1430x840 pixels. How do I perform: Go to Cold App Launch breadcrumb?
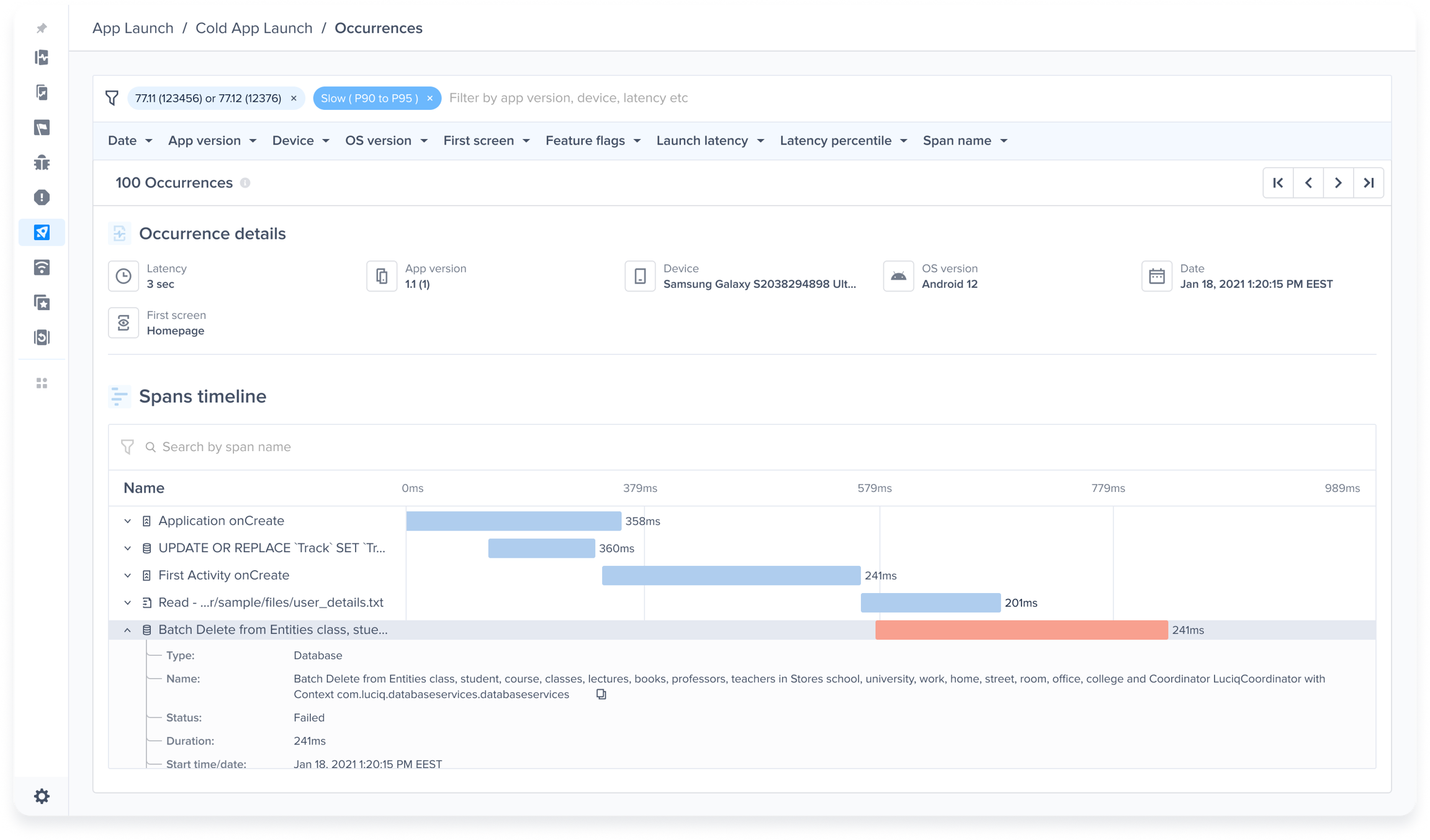tap(254, 29)
